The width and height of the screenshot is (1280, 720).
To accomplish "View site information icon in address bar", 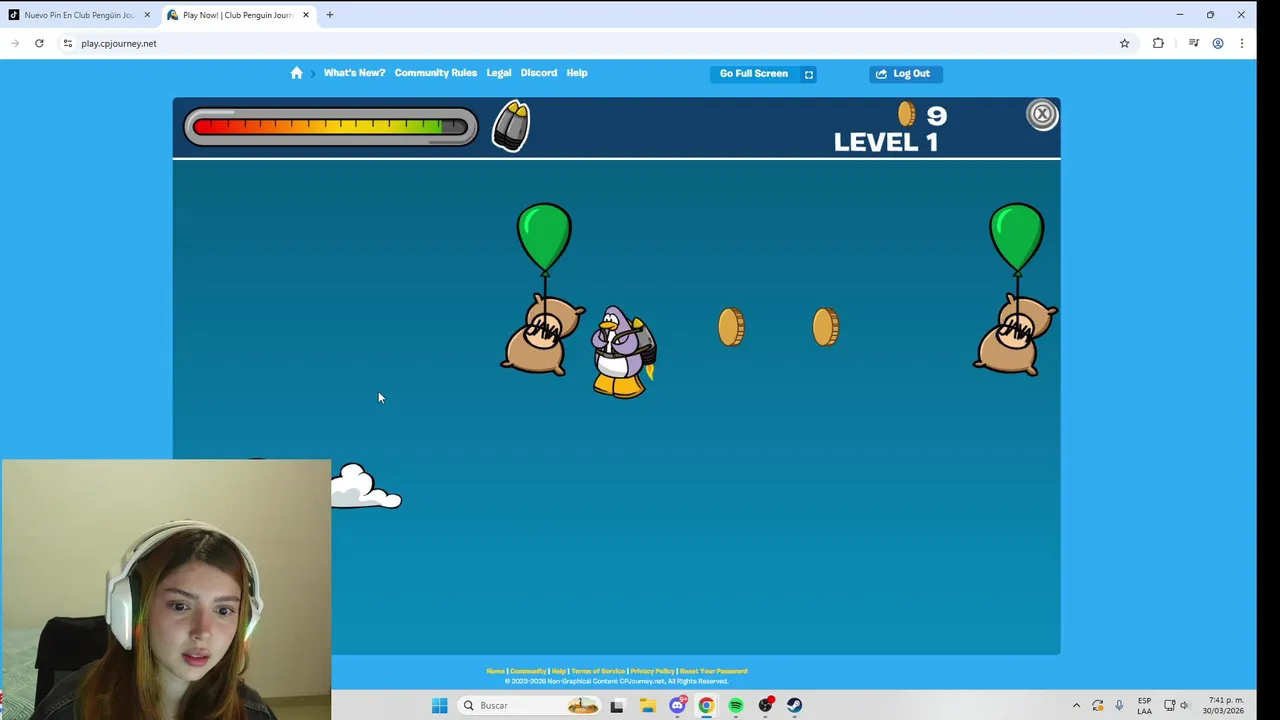I will (67, 43).
